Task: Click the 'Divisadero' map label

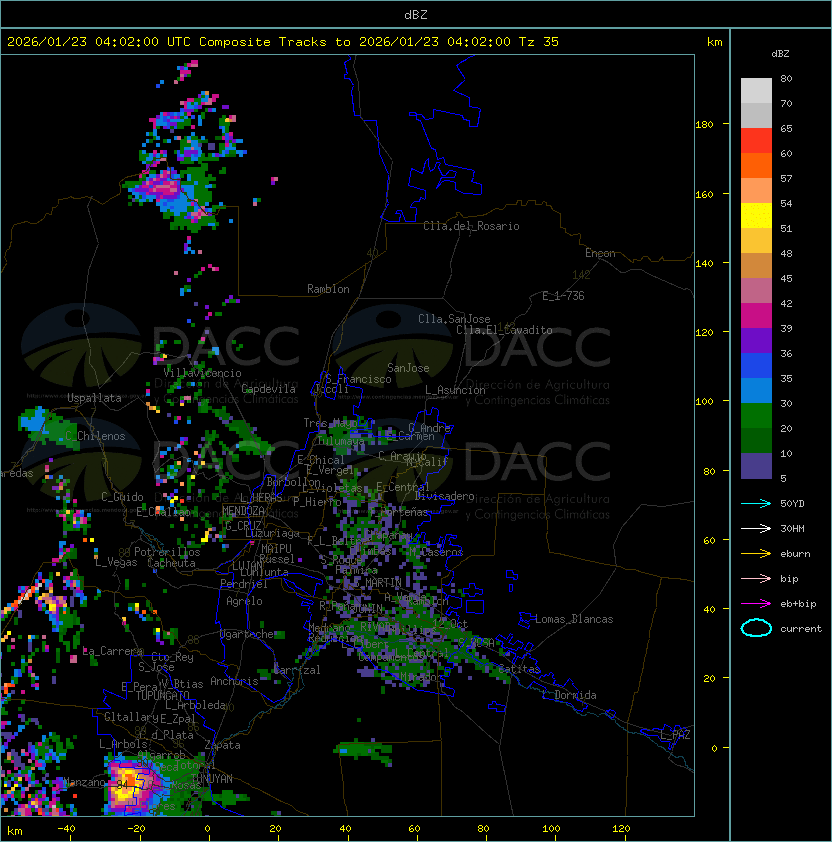Action: click(444, 496)
